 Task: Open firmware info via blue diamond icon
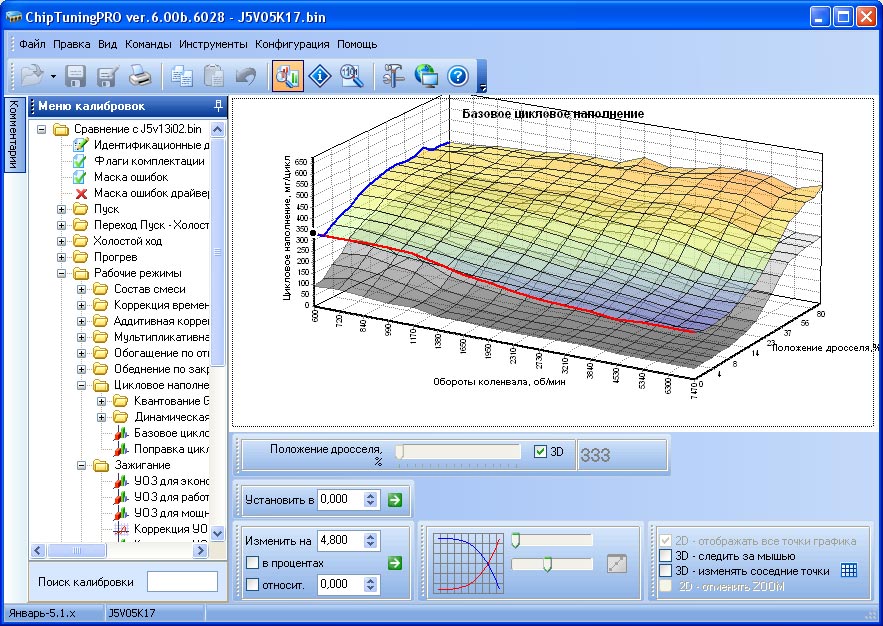point(319,76)
